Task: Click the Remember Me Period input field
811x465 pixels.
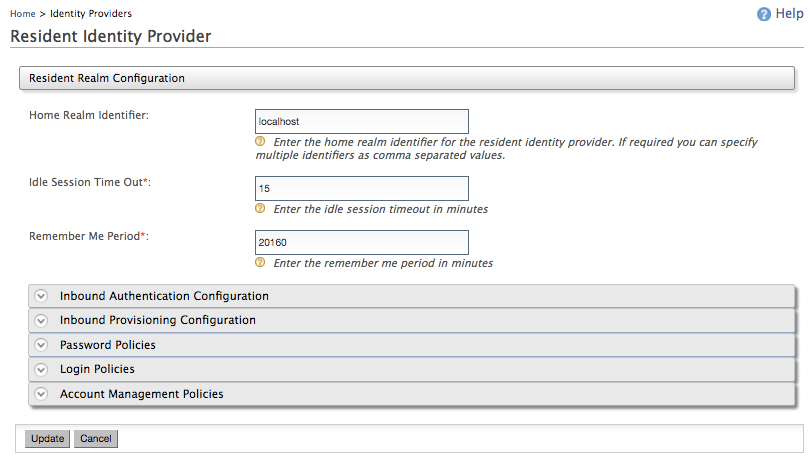Action: point(362,242)
